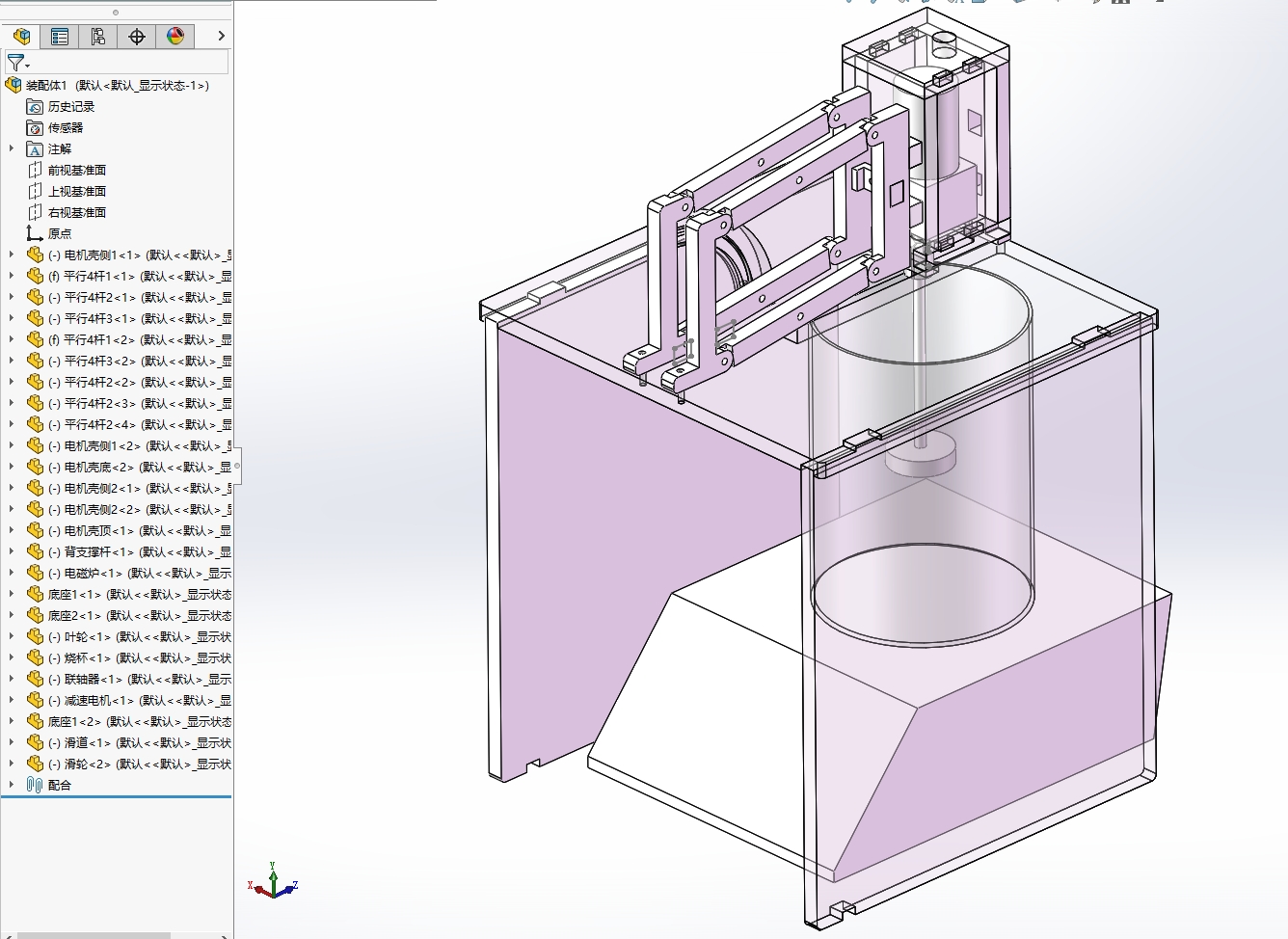Expand the (f) 平行4杆1<1> component
The image size is (1288, 939).
(x=12, y=276)
